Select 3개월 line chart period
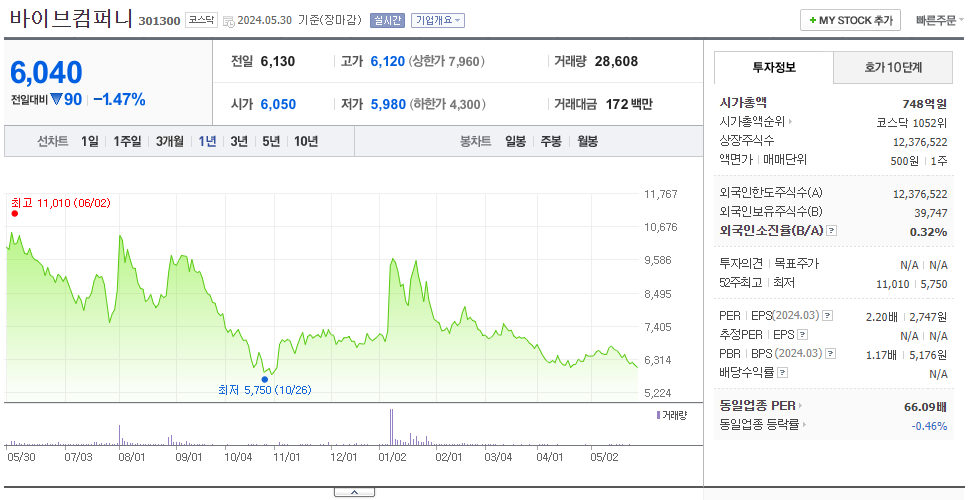Screen dimensions: 968x500 (x=169, y=141)
